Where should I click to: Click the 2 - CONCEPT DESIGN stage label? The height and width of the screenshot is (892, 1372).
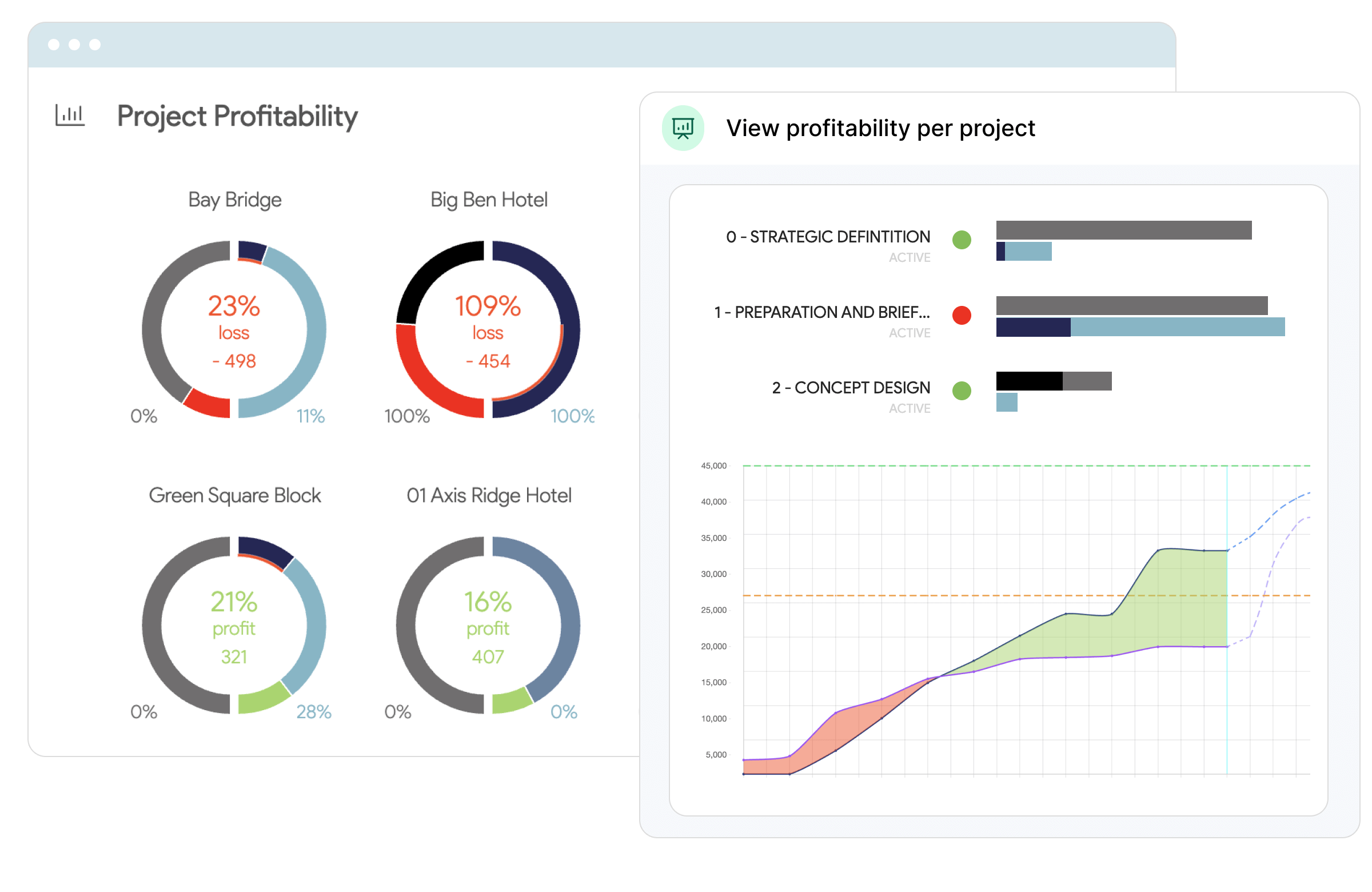851,388
